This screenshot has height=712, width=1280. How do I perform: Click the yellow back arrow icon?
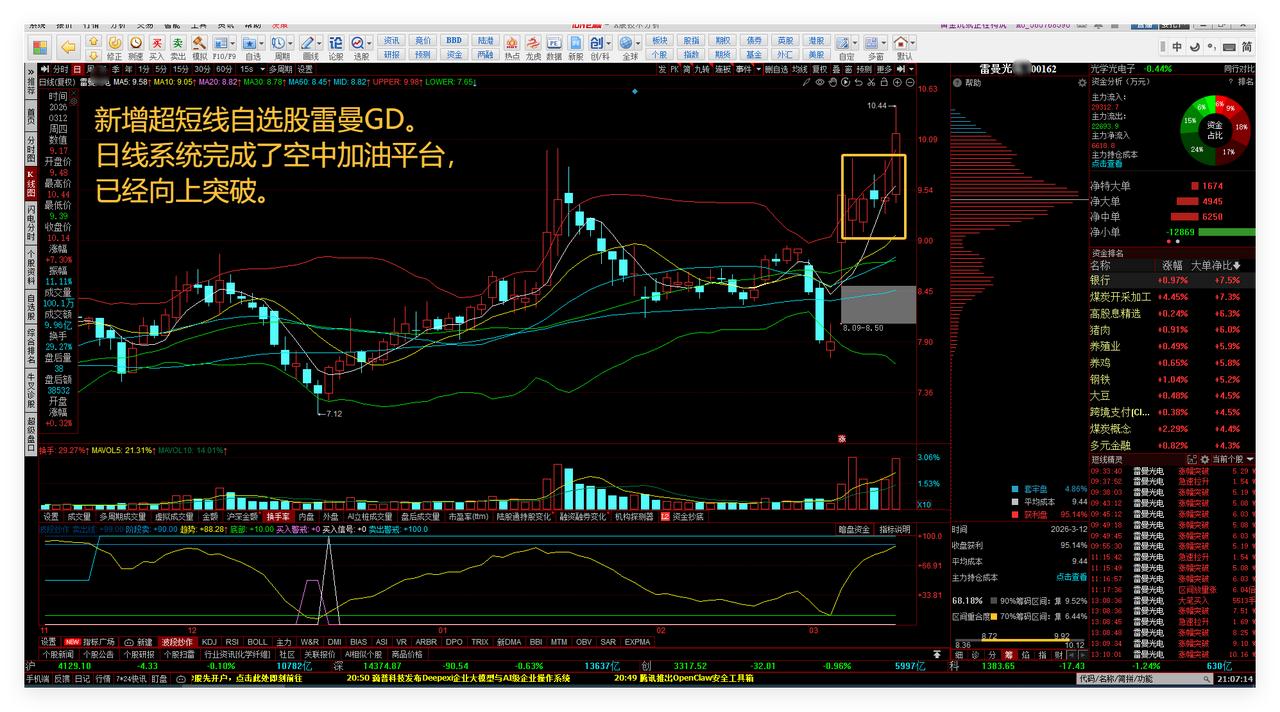click(x=68, y=47)
